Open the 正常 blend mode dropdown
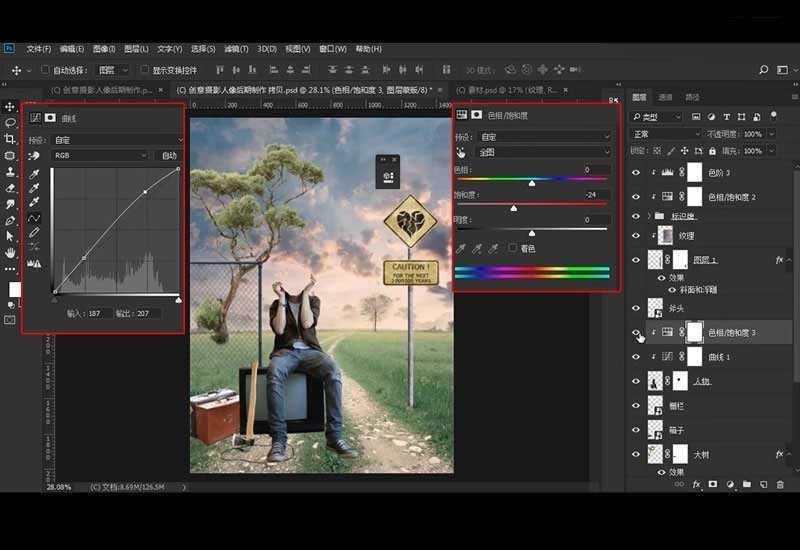 pos(663,134)
